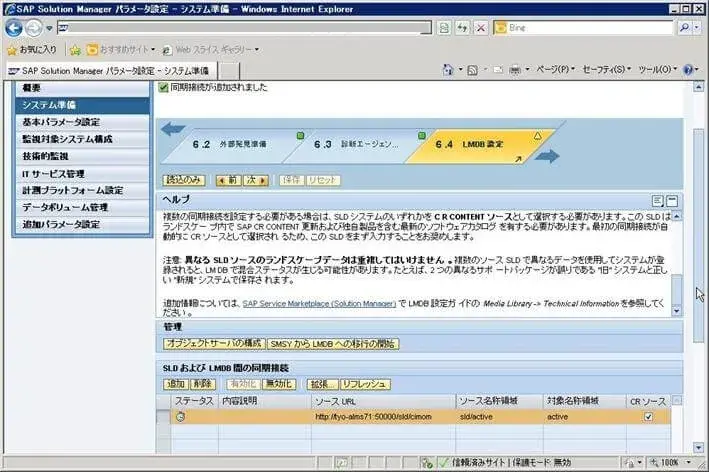Open the セーフティ(S) menu

click(606, 70)
